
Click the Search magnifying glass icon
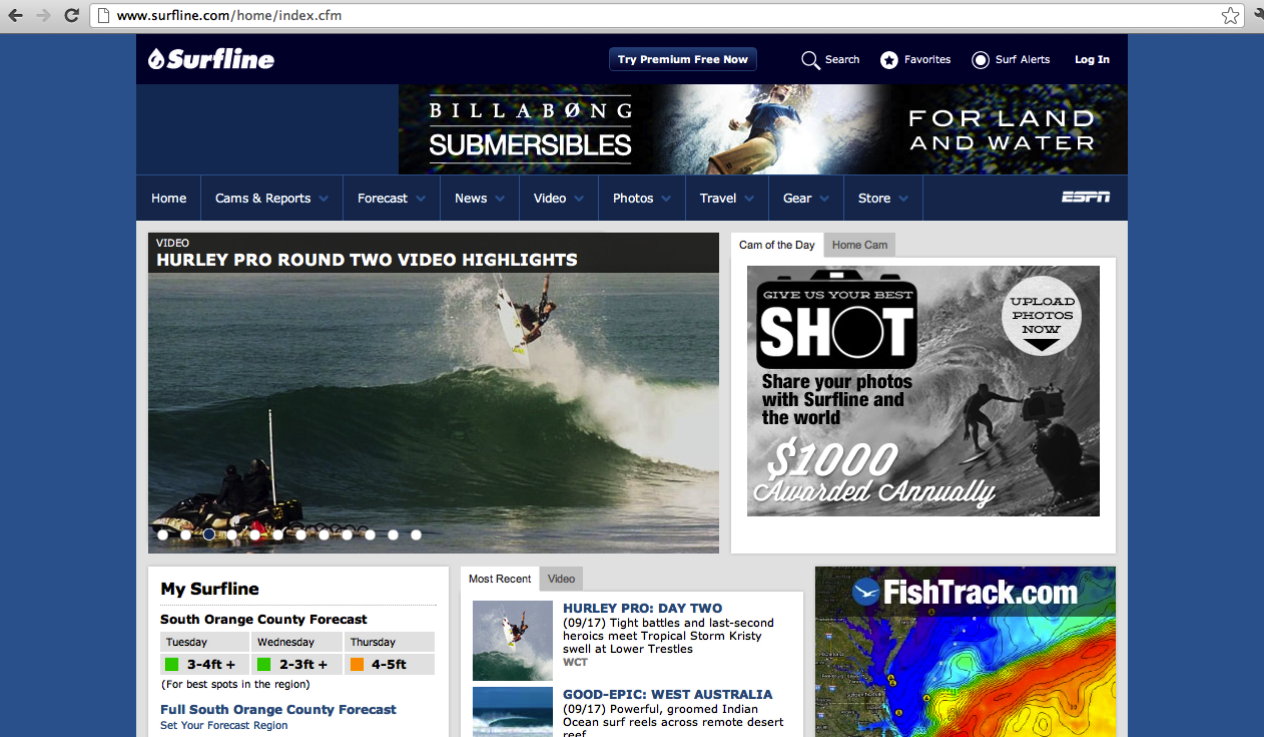click(x=810, y=60)
